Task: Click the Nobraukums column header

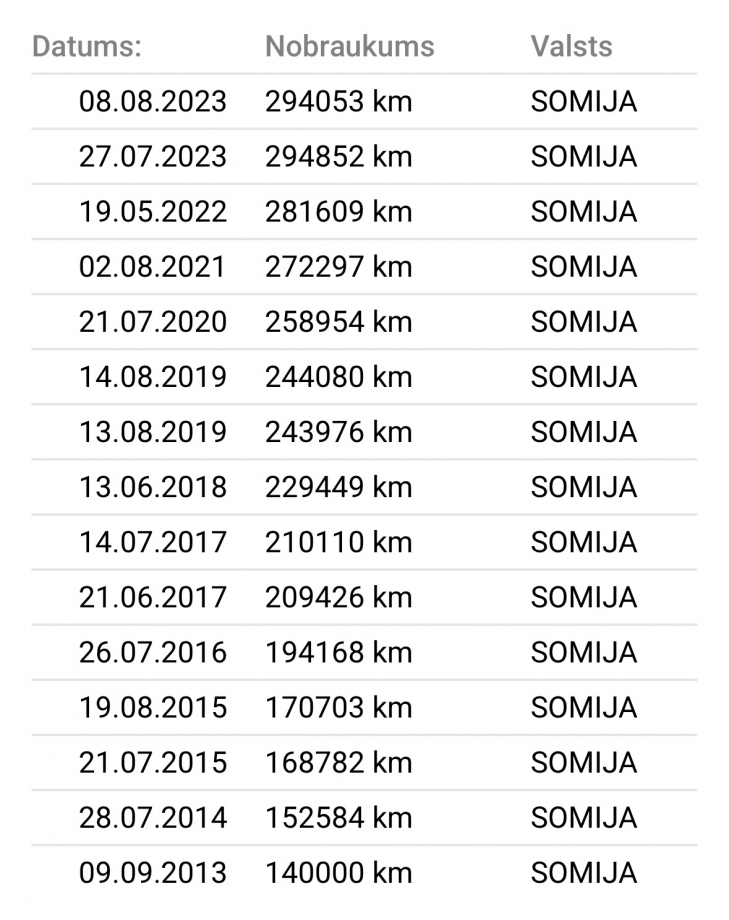Action: [x=350, y=46]
